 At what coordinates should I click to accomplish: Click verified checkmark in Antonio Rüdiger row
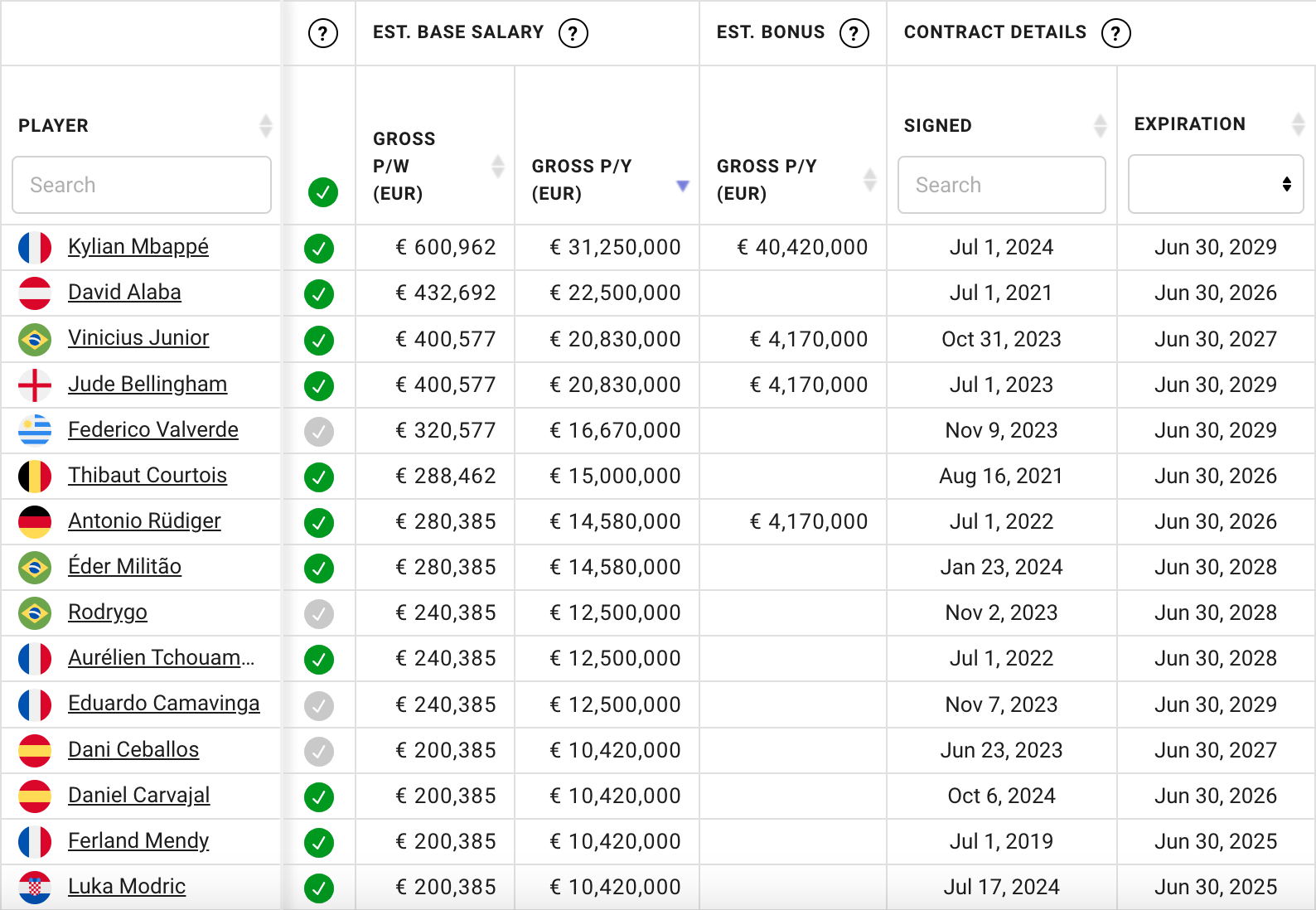(319, 523)
